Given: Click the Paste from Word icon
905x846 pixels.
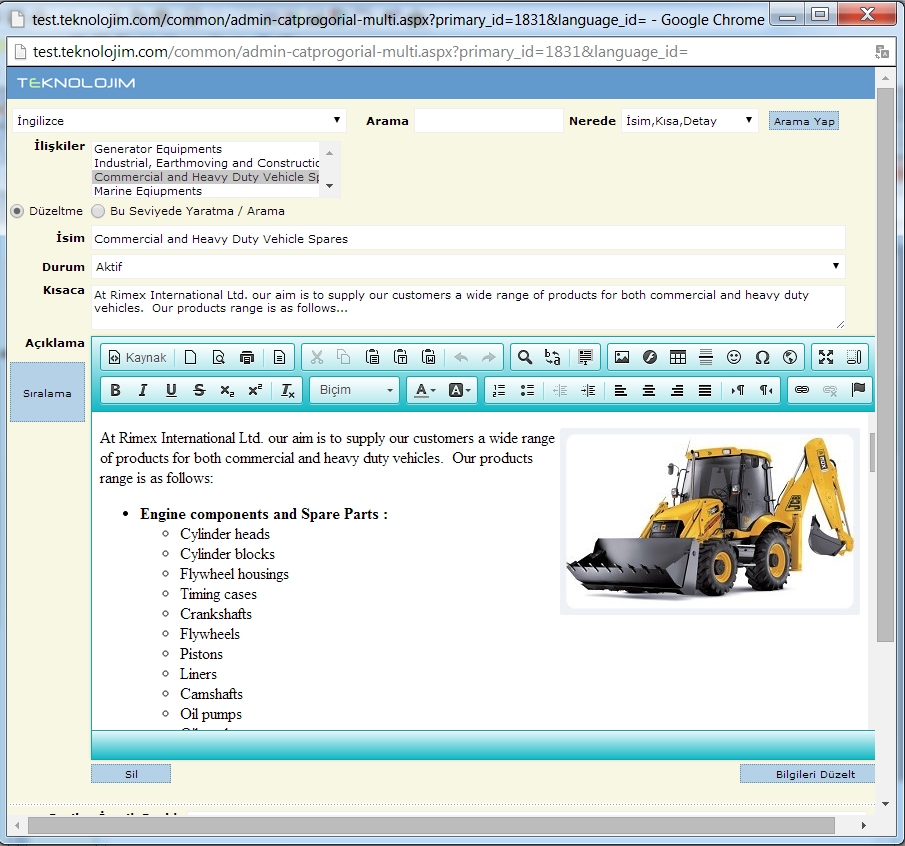Looking at the screenshot, I should (x=429, y=357).
